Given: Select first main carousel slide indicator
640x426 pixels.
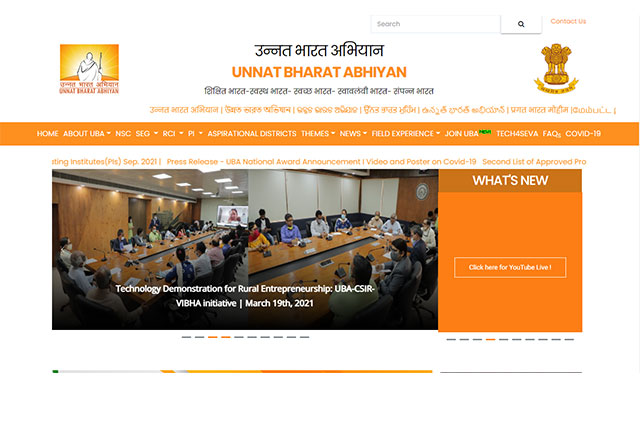Looking at the screenshot, I should [186, 337].
